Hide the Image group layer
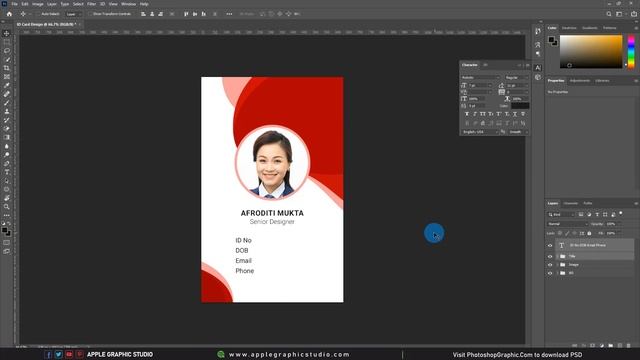The height and width of the screenshot is (360, 640). 550,265
